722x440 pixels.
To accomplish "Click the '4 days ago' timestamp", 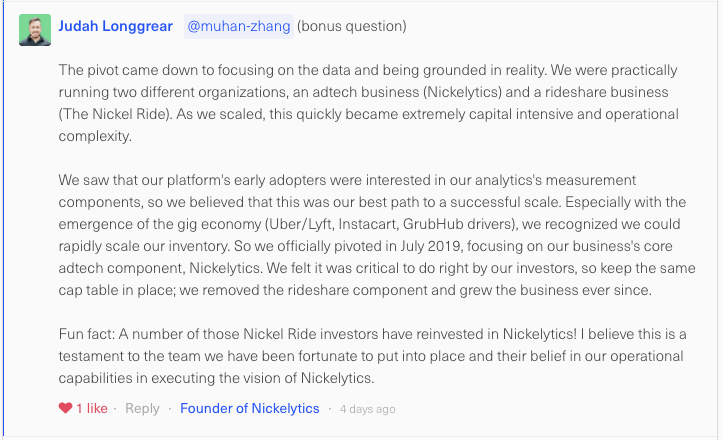I will [x=367, y=409].
